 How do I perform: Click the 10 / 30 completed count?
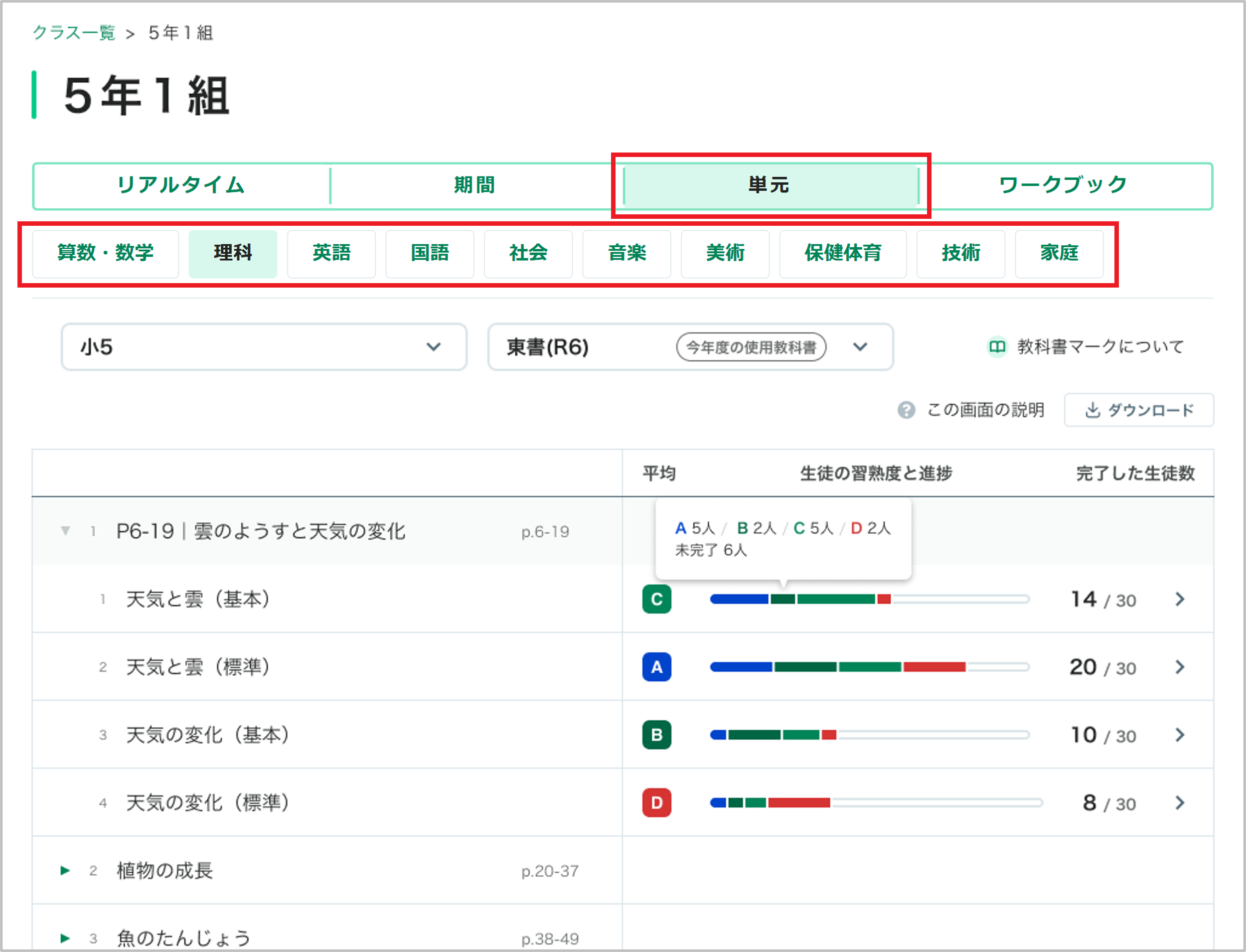[x=1103, y=736]
